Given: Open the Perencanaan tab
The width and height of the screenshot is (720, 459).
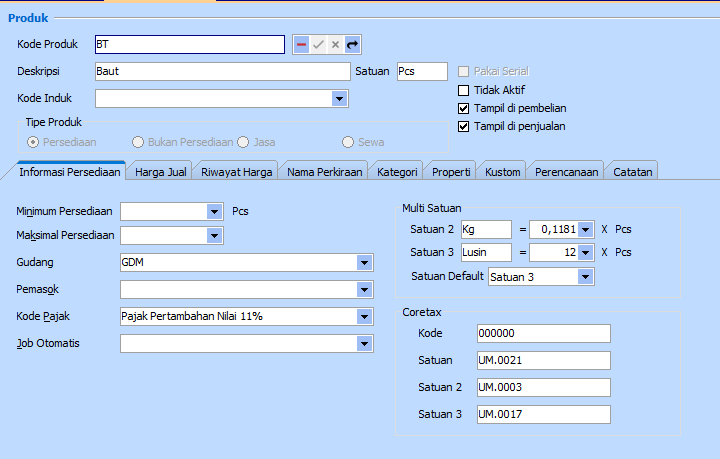Looking at the screenshot, I should tap(567, 172).
